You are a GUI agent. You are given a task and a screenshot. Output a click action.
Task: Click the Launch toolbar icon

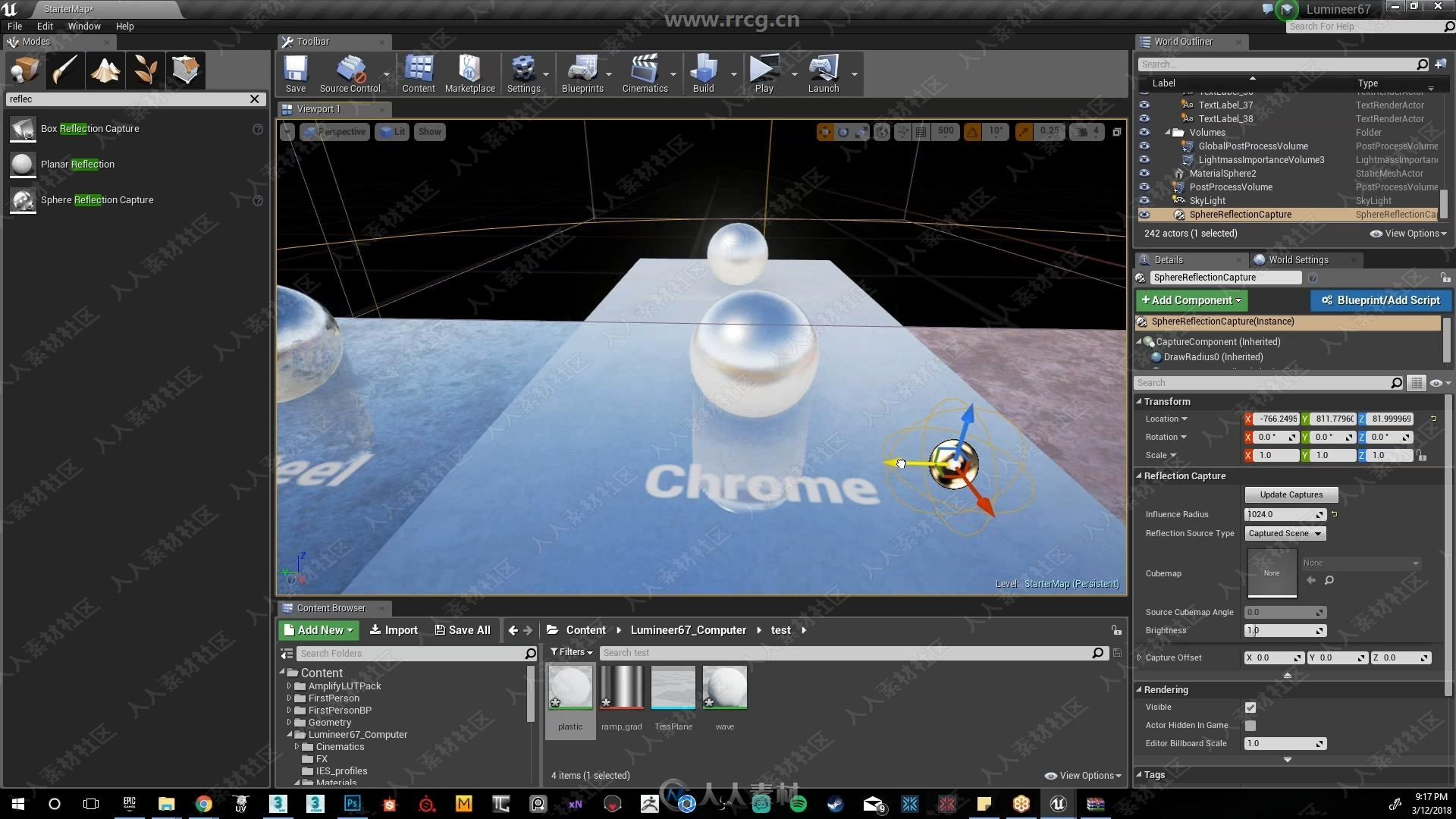pyautogui.click(x=824, y=74)
